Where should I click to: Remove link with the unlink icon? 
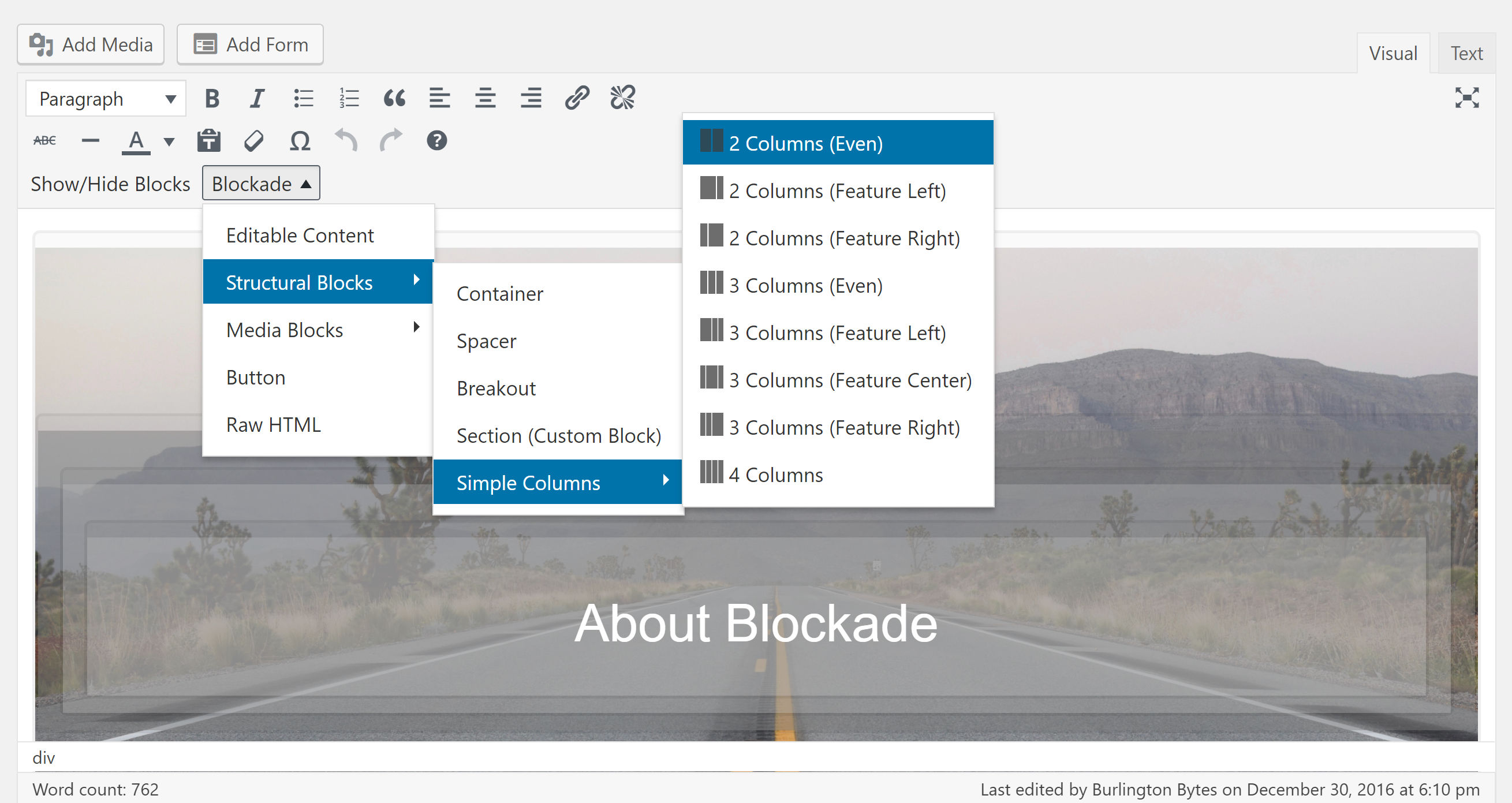click(x=622, y=98)
